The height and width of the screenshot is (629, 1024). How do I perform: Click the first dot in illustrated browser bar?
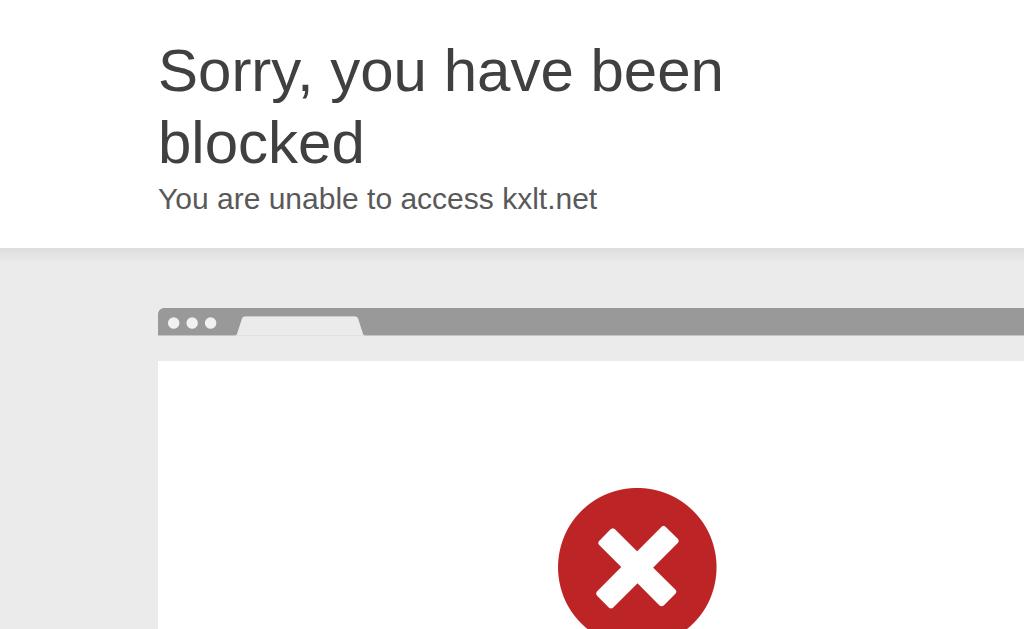(x=174, y=323)
